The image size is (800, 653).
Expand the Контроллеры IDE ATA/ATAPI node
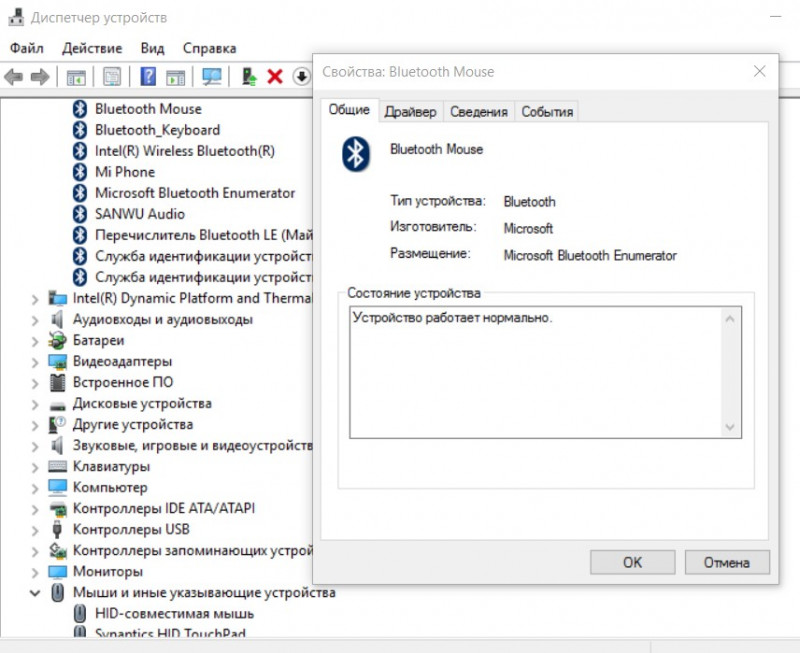click(35, 509)
